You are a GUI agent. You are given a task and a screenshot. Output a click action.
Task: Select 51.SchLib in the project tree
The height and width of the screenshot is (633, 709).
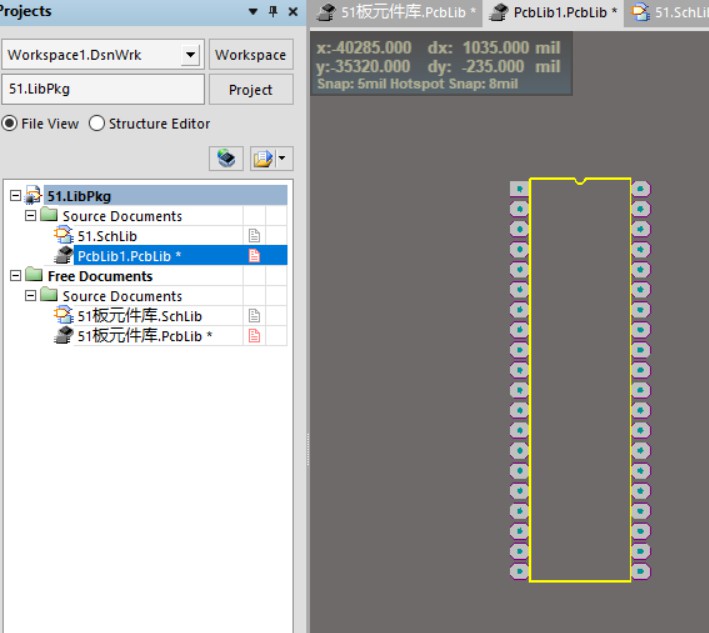click(107, 236)
